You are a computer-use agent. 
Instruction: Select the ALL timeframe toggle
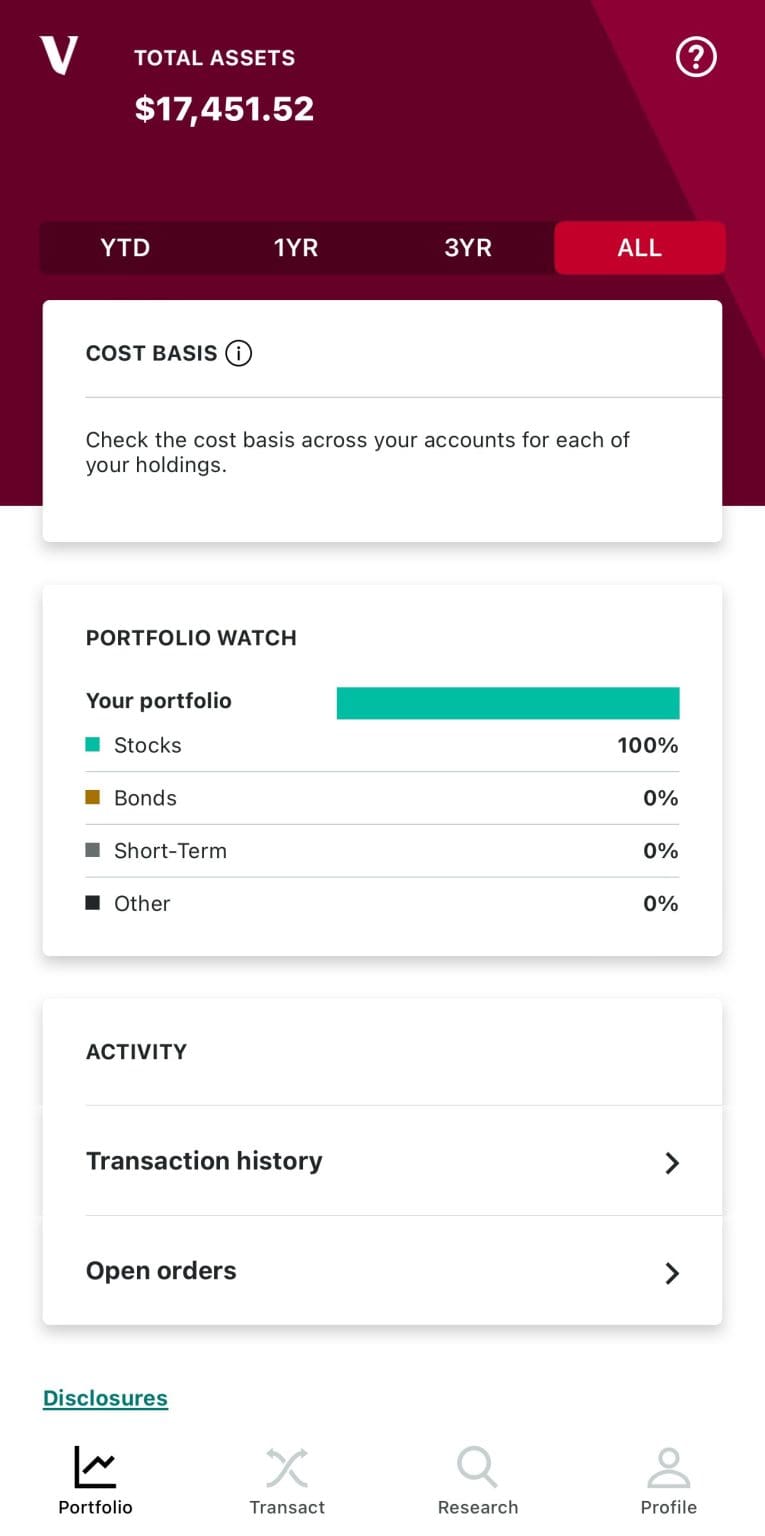[640, 247]
